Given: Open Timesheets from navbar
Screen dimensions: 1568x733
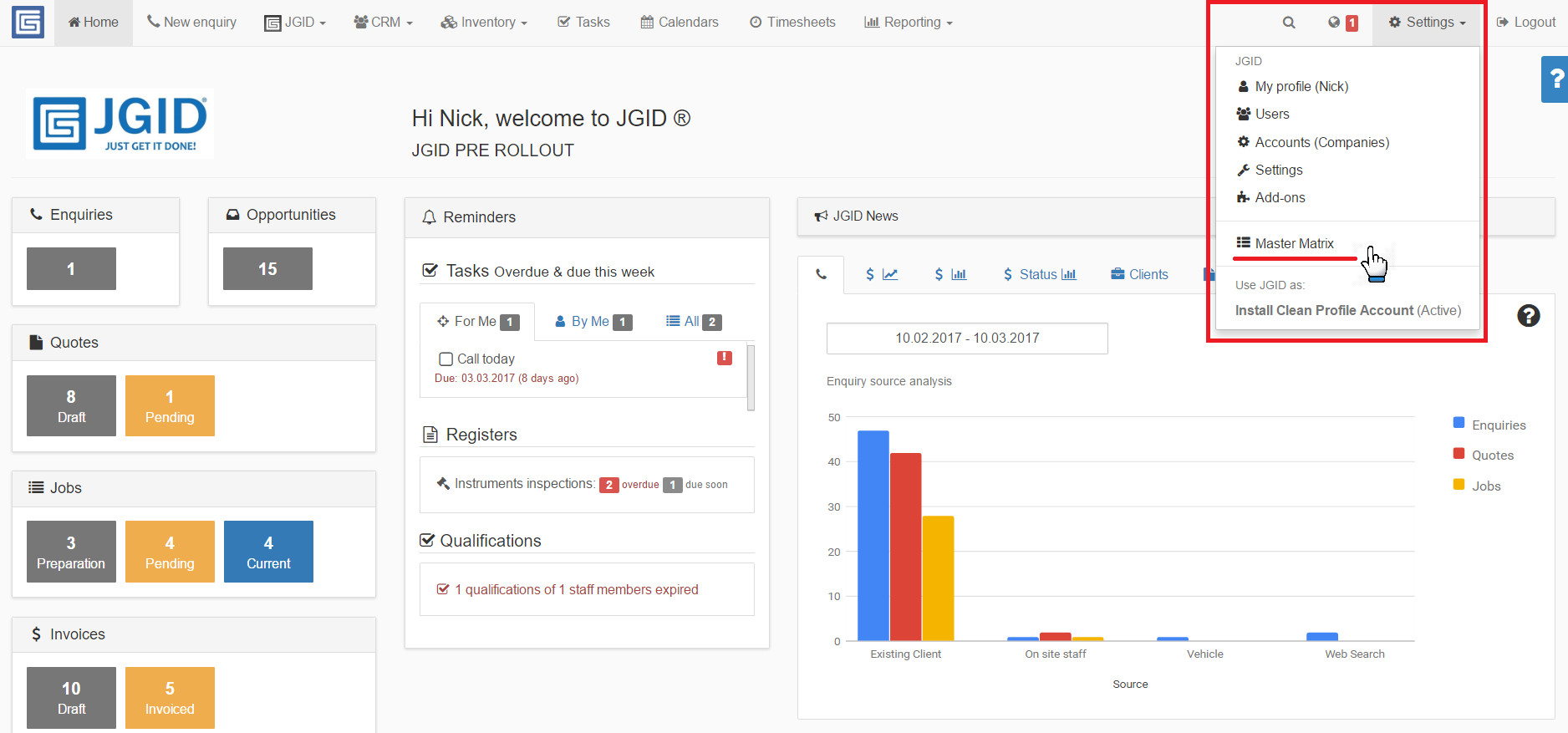Looking at the screenshot, I should click(x=792, y=23).
